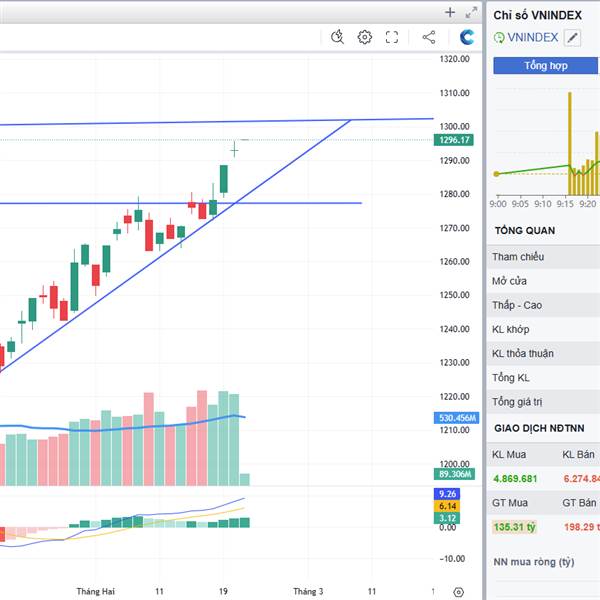Screen dimensions: 600x600
Task: Click the KL khớp row
Action: coord(543,329)
